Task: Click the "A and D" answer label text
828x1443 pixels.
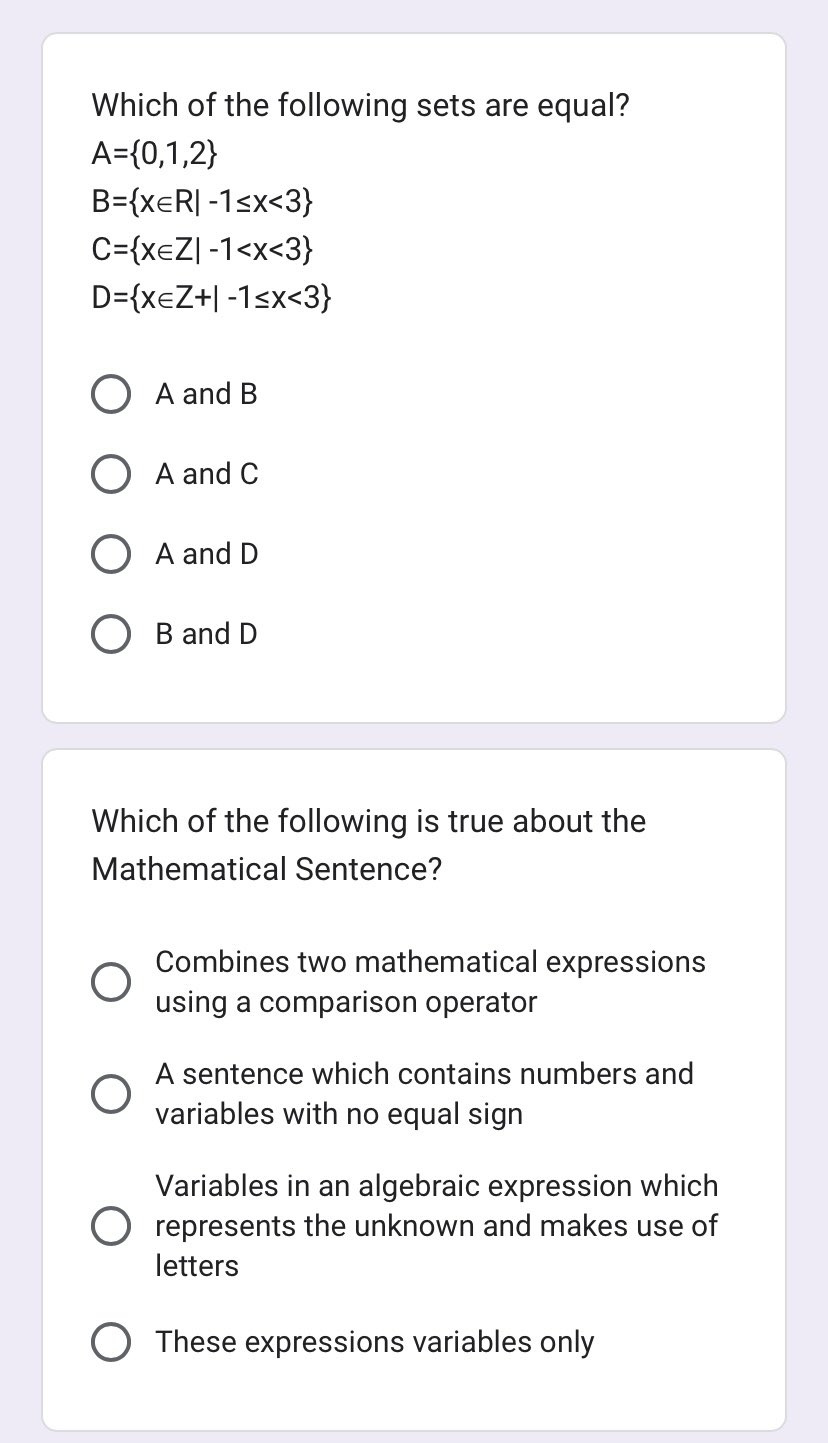Action: (x=206, y=553)
